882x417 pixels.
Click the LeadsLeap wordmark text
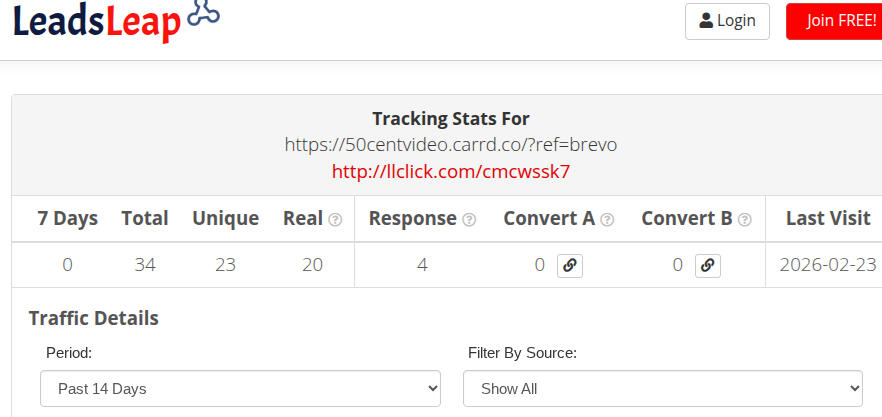[96, 22]
